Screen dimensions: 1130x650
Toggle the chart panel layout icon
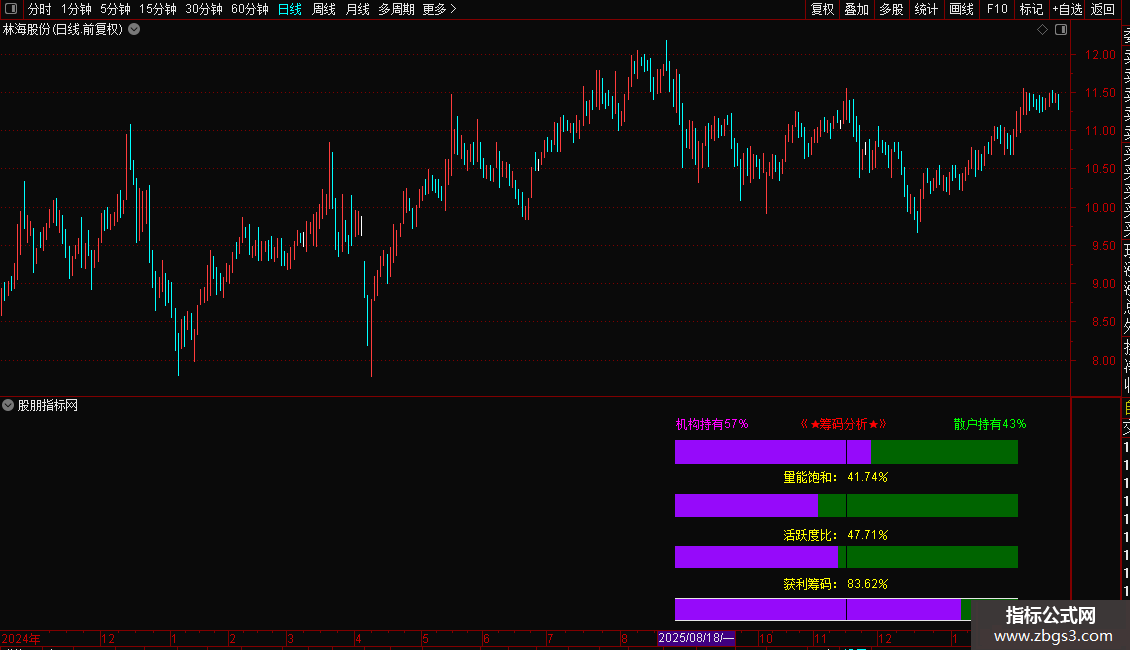(x=1061, y=30)
